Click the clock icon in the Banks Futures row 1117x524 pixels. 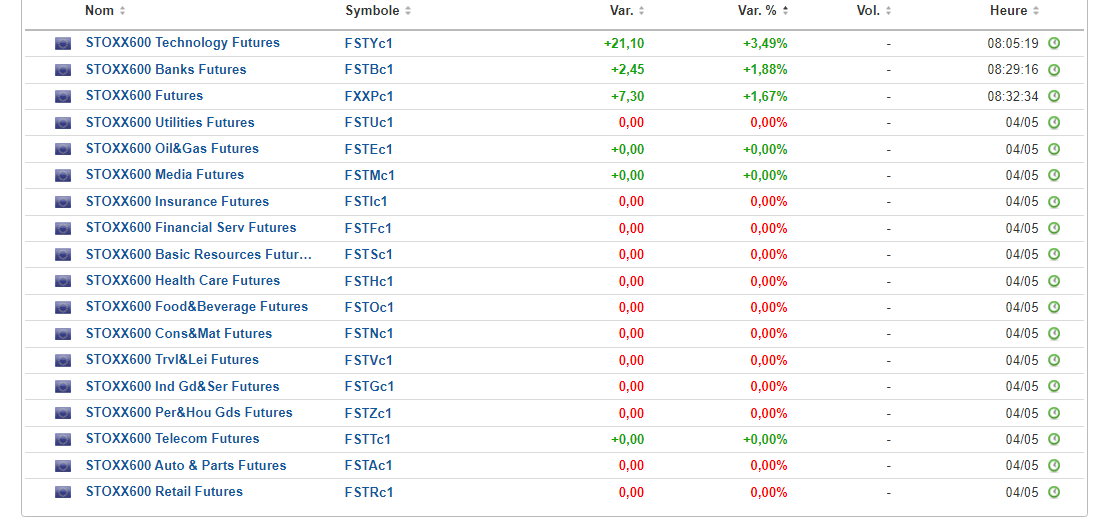click(x=1054, y=70)
